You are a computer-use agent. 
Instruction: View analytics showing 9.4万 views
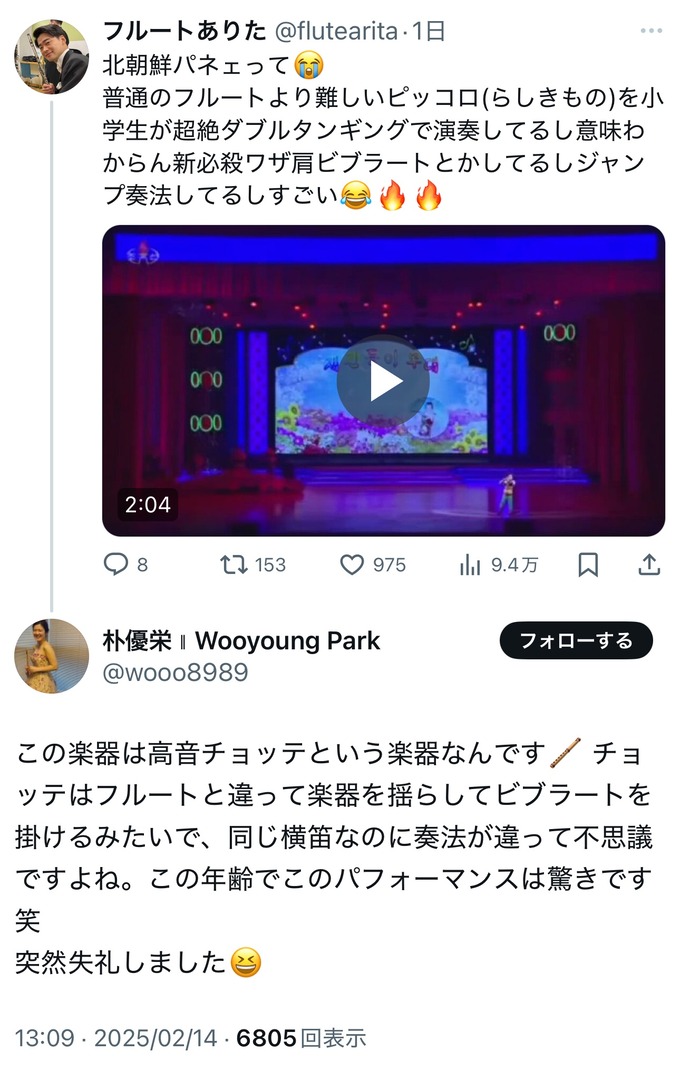tap(498, 565)
